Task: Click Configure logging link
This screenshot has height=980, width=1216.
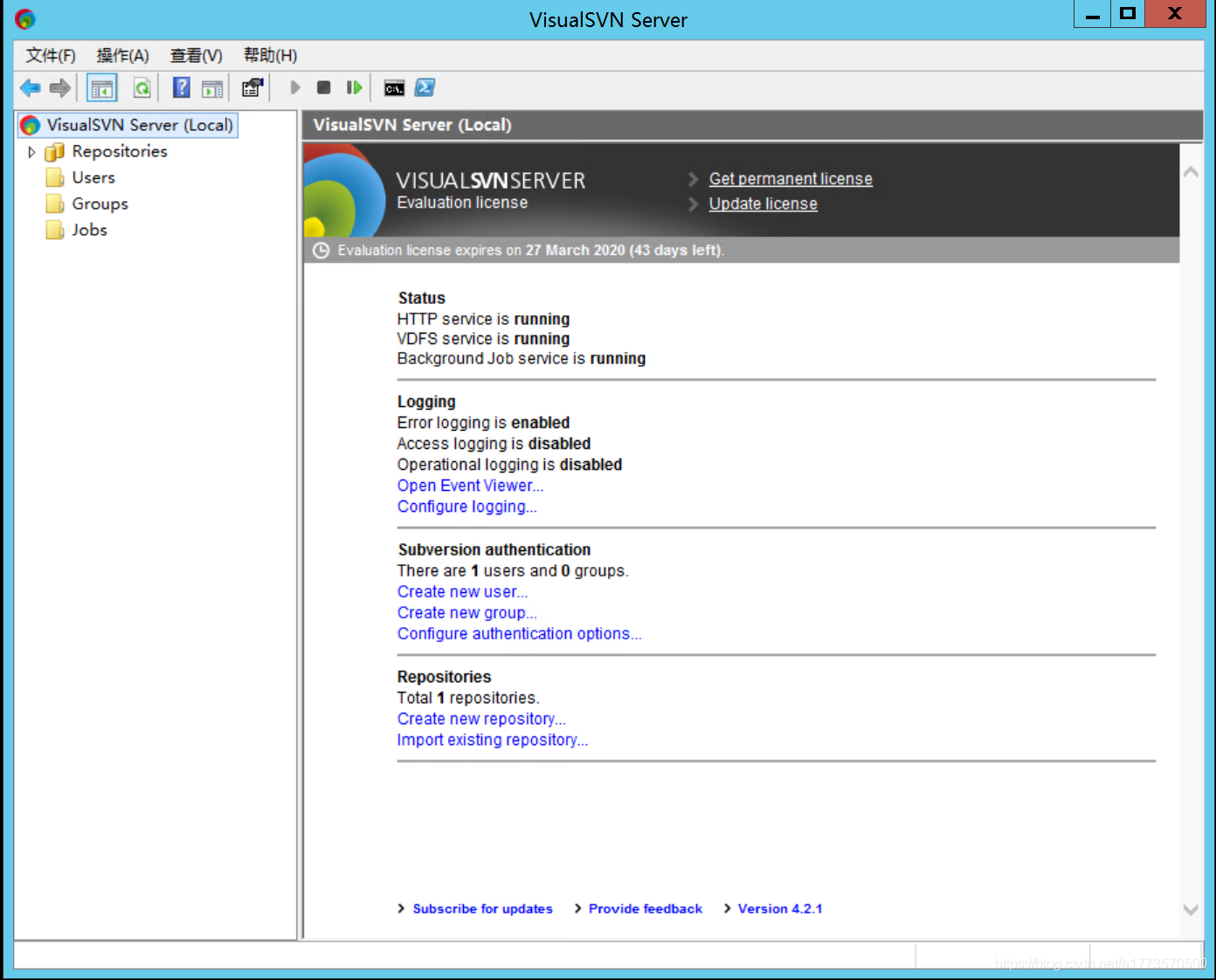Action: (x=467, y=507)
